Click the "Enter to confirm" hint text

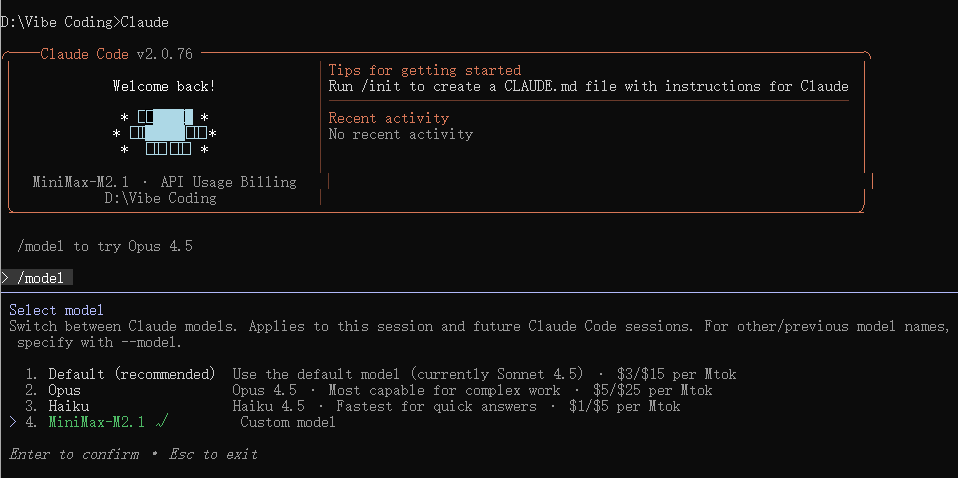74,454
